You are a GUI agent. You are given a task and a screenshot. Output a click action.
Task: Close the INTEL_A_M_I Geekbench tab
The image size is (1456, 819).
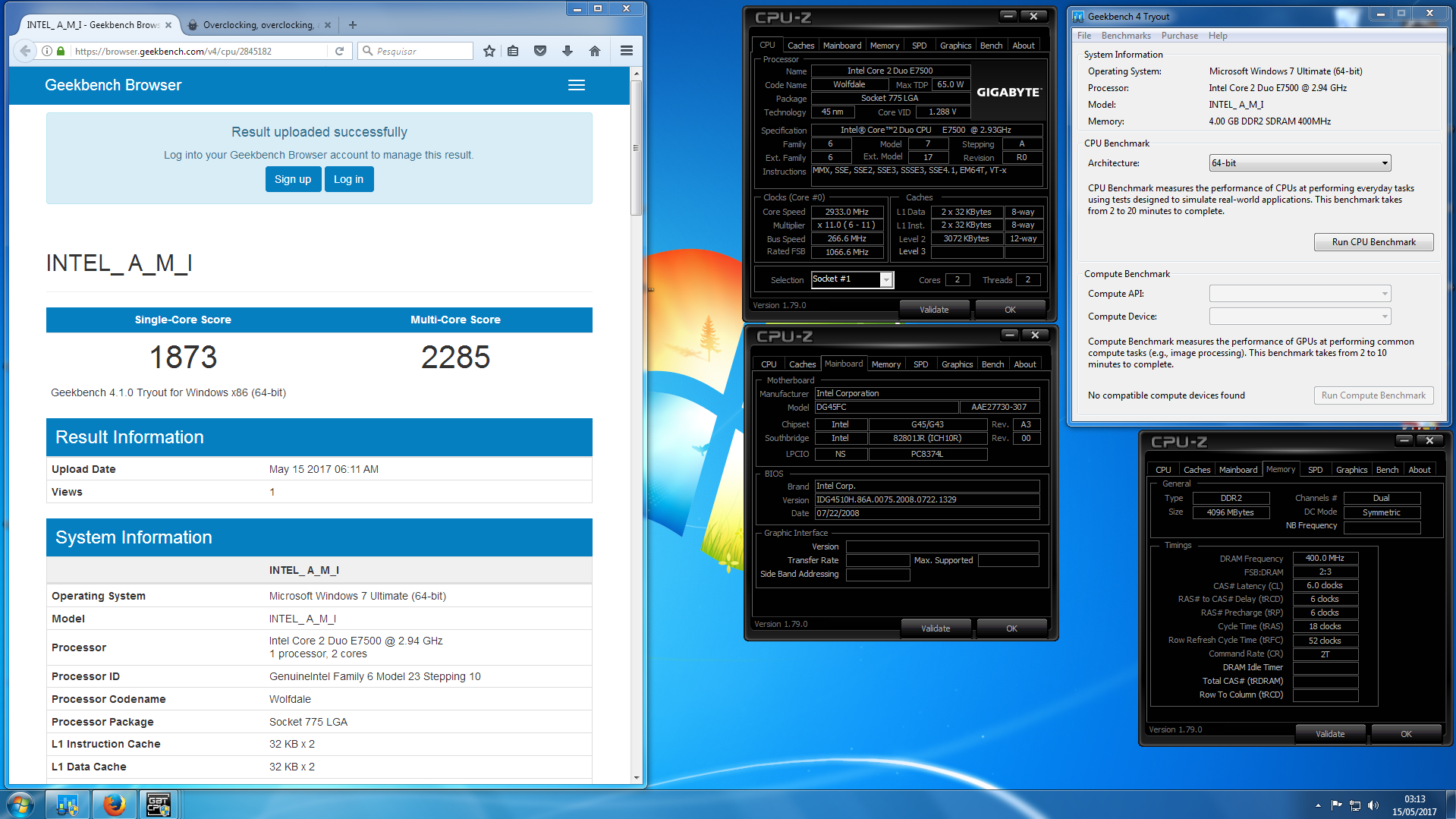(168, 25)
